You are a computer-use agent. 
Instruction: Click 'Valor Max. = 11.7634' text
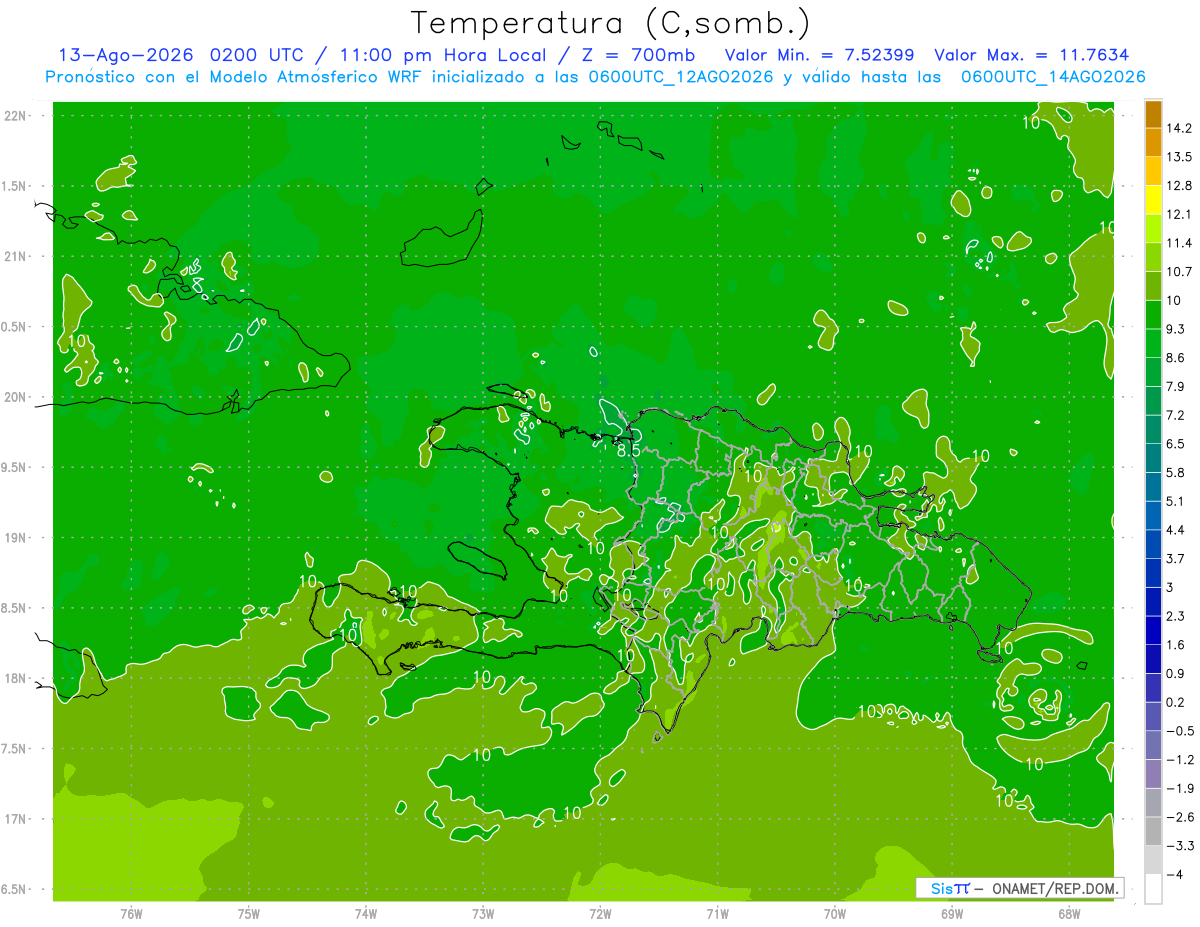tap(1032, 55)
